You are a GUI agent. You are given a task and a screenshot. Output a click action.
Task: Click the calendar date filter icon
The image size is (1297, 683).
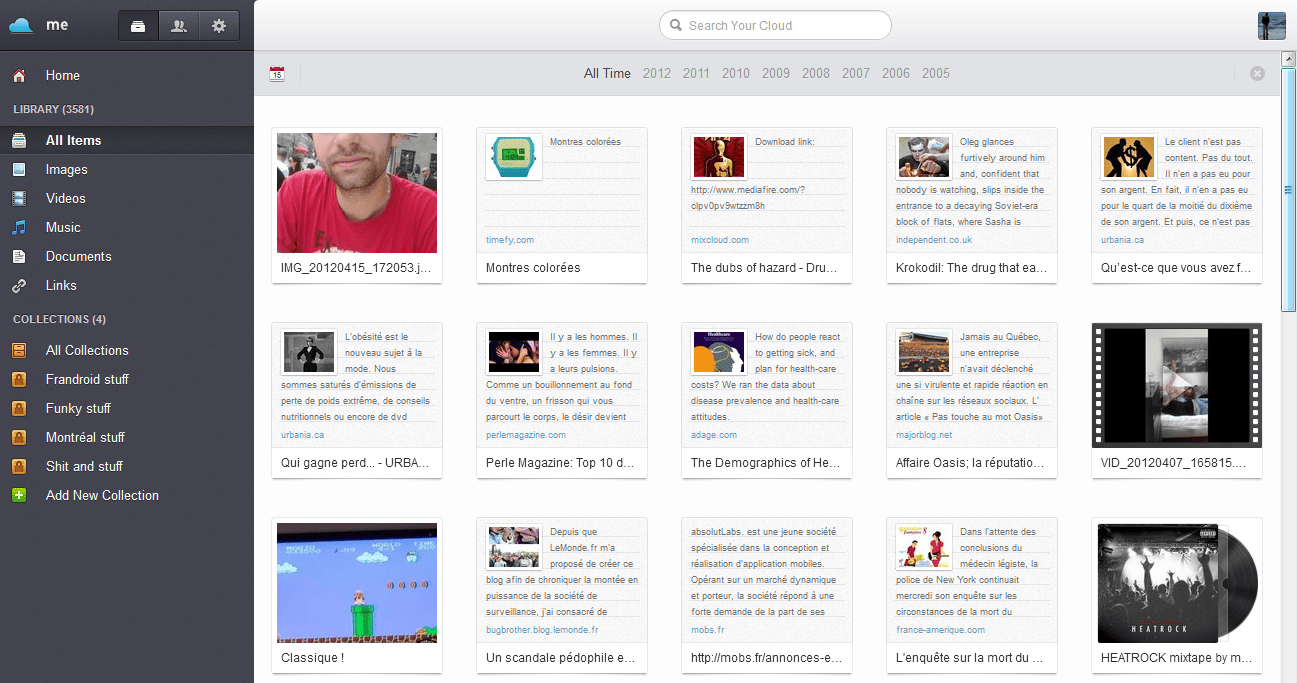[x=277, y=73]
